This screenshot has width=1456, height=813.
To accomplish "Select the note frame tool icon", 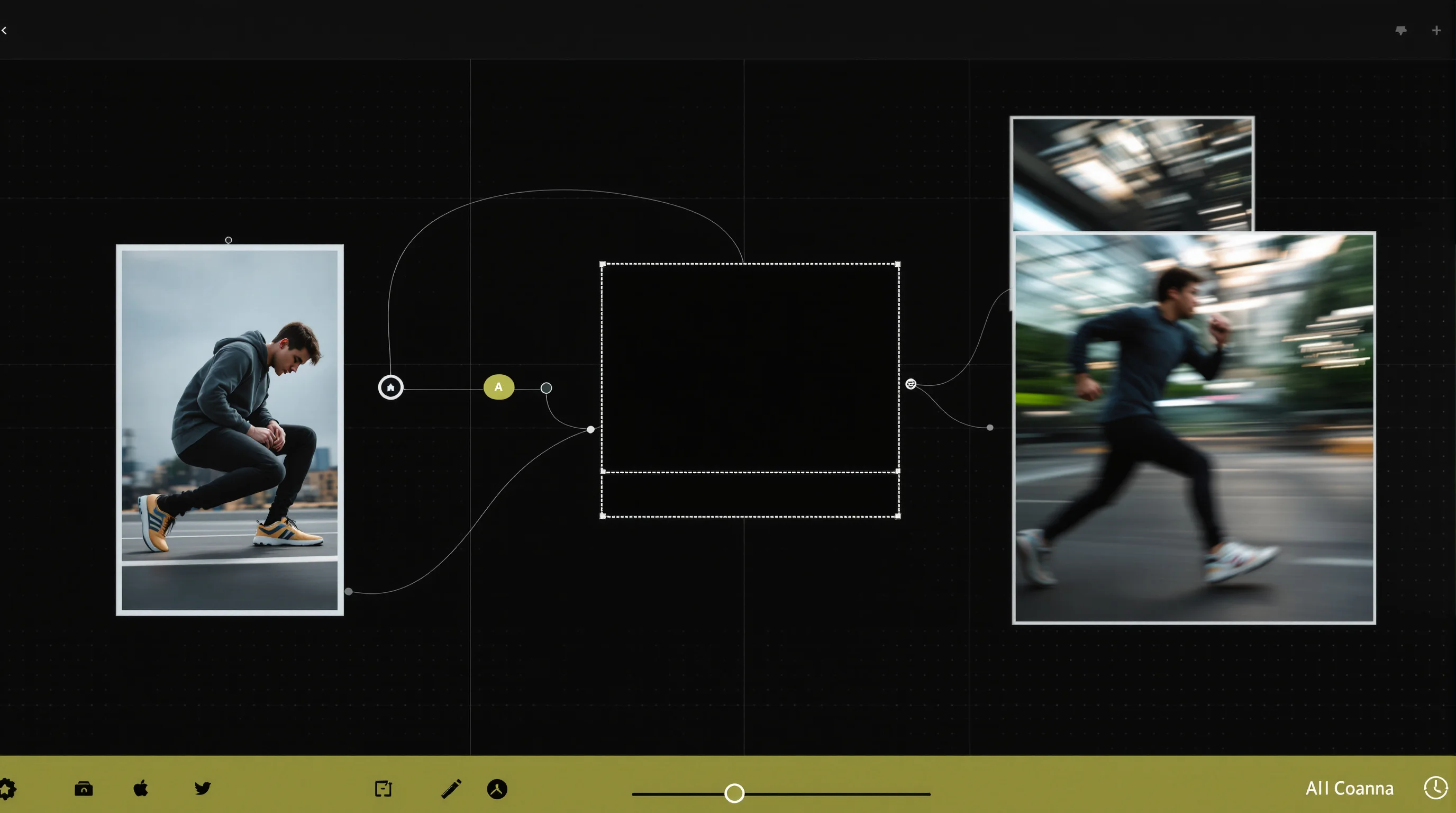I will (383, 789).
